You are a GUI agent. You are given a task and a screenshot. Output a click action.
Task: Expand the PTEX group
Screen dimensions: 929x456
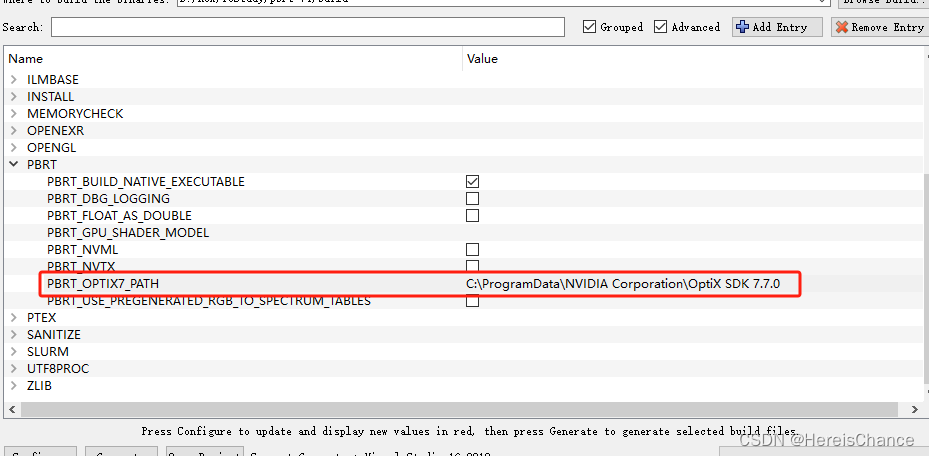pos(14,318)
